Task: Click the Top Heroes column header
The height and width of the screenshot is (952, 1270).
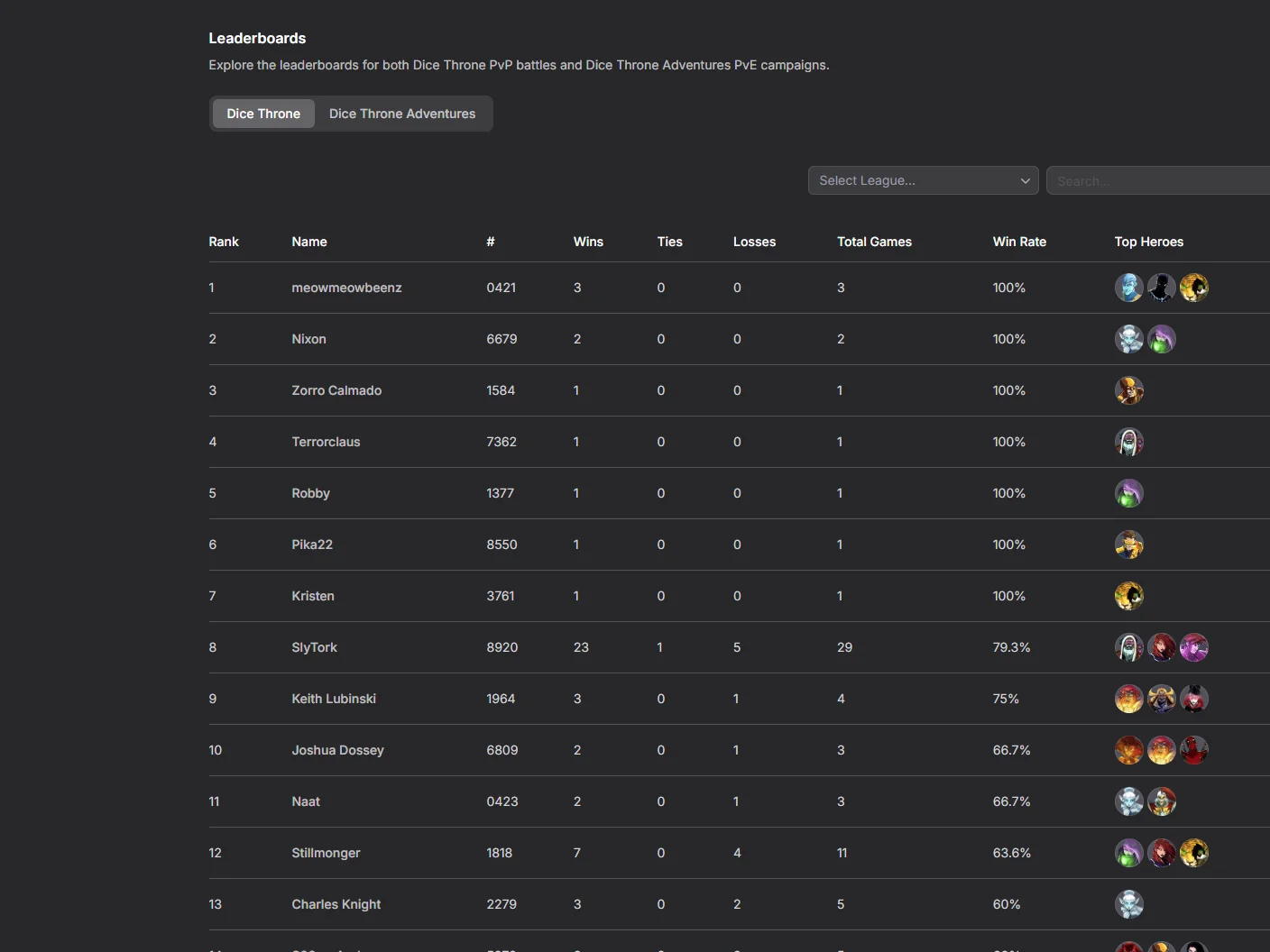Action: (1149, 242)
